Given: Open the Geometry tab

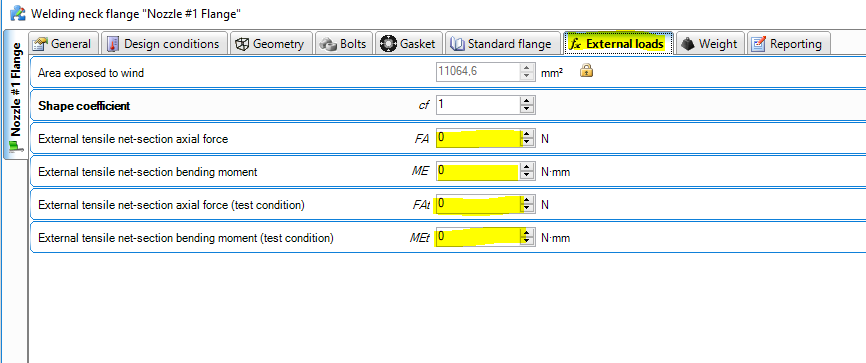Looking at the screenshot, I should (x=271, y=44).
